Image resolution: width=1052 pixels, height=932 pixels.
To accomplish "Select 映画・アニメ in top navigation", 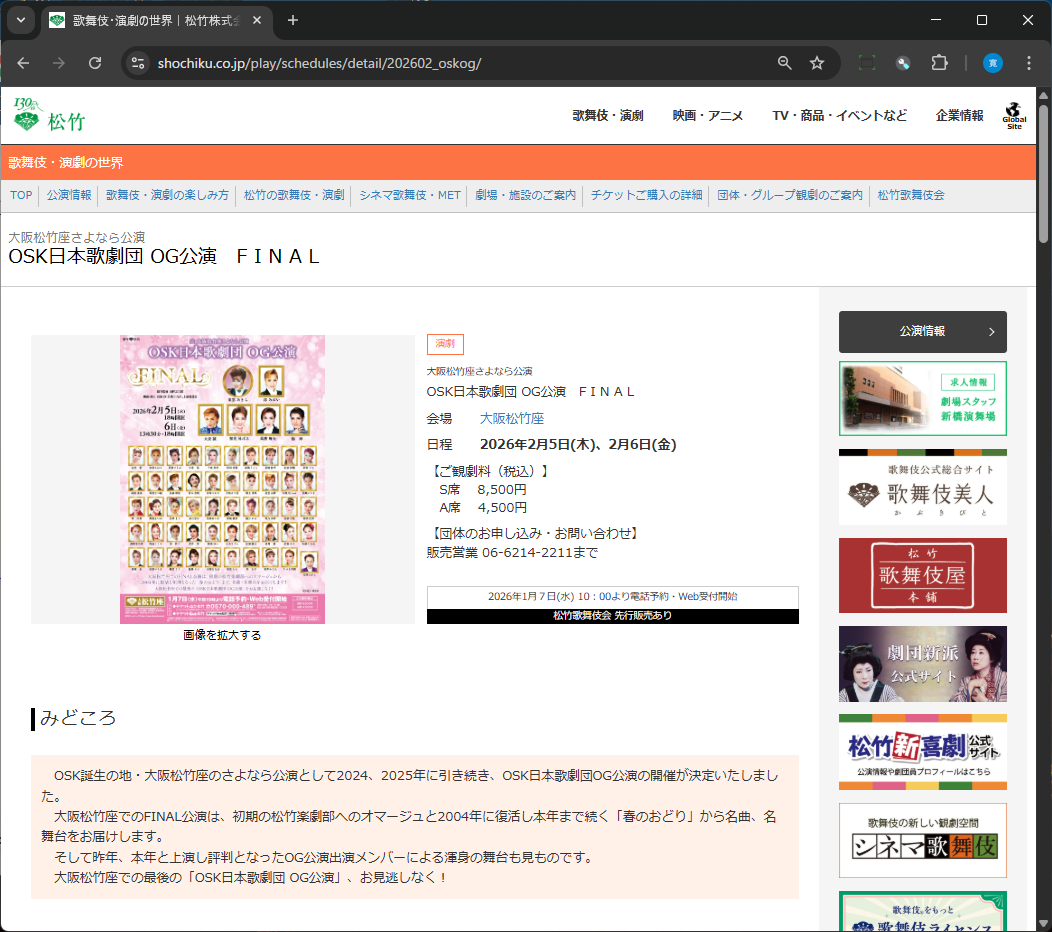I will [708, 116].
